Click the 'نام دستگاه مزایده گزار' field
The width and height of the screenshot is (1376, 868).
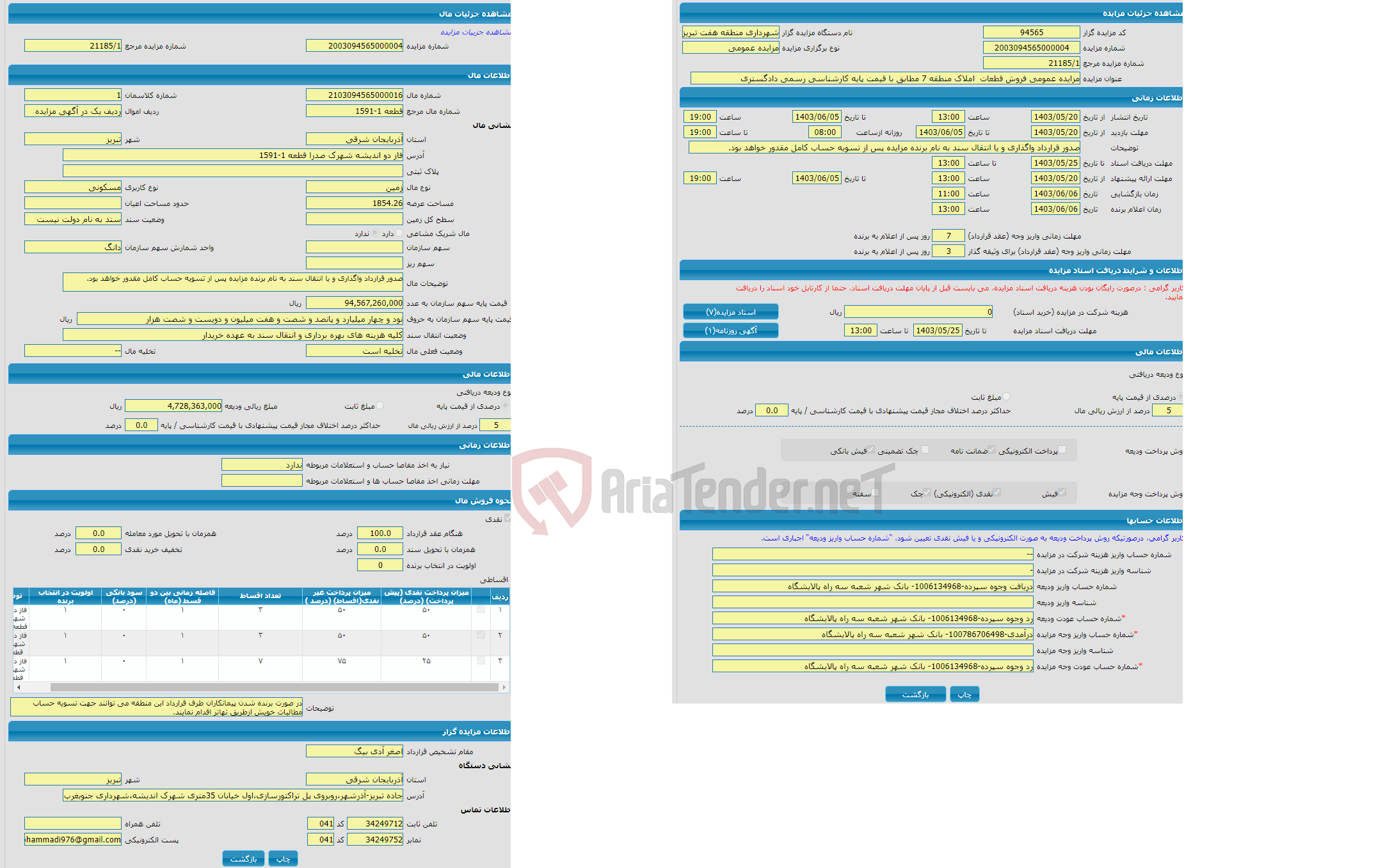coord(731,32)
